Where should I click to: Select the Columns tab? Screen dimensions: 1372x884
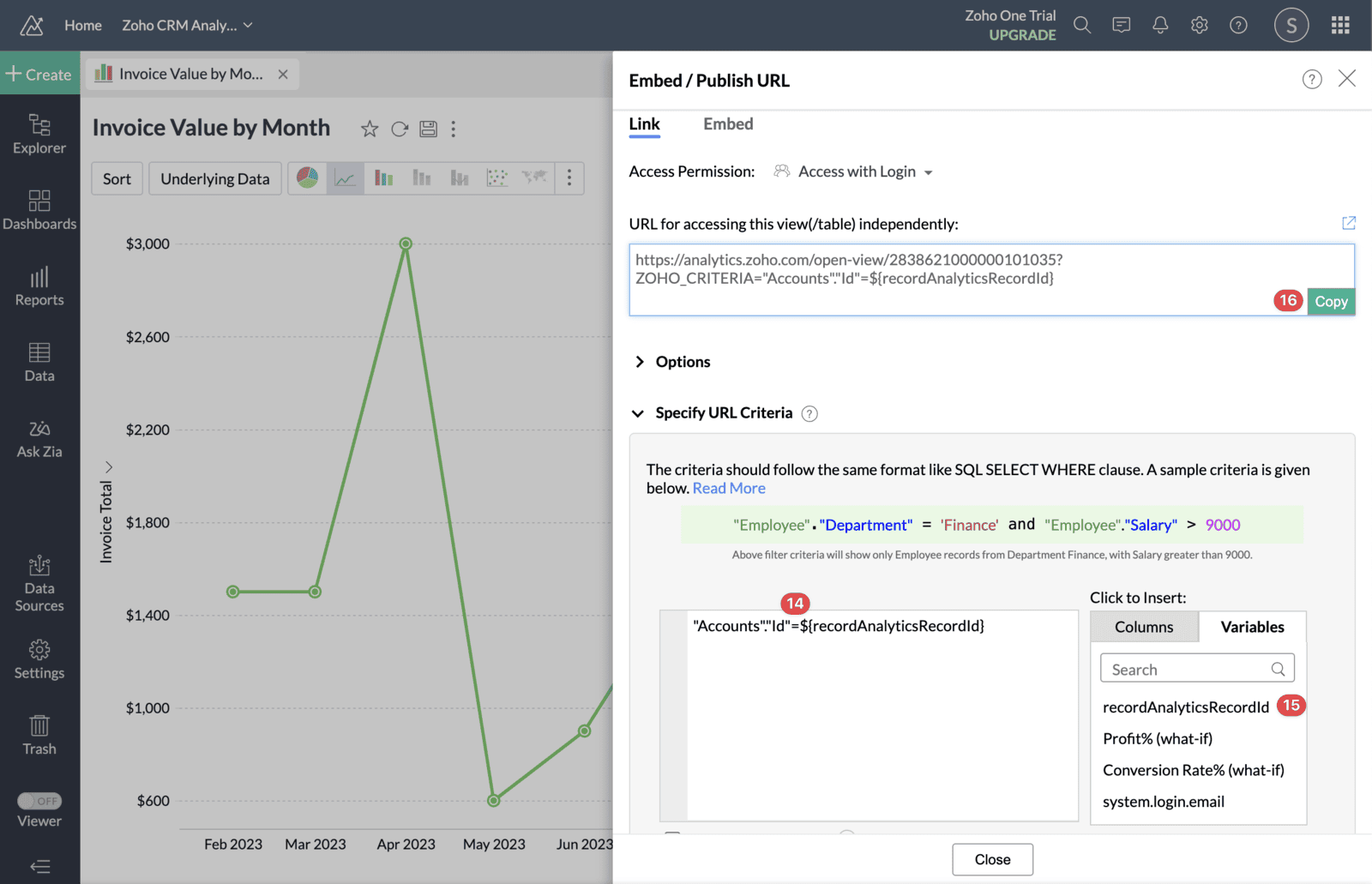click(1144, 627)
